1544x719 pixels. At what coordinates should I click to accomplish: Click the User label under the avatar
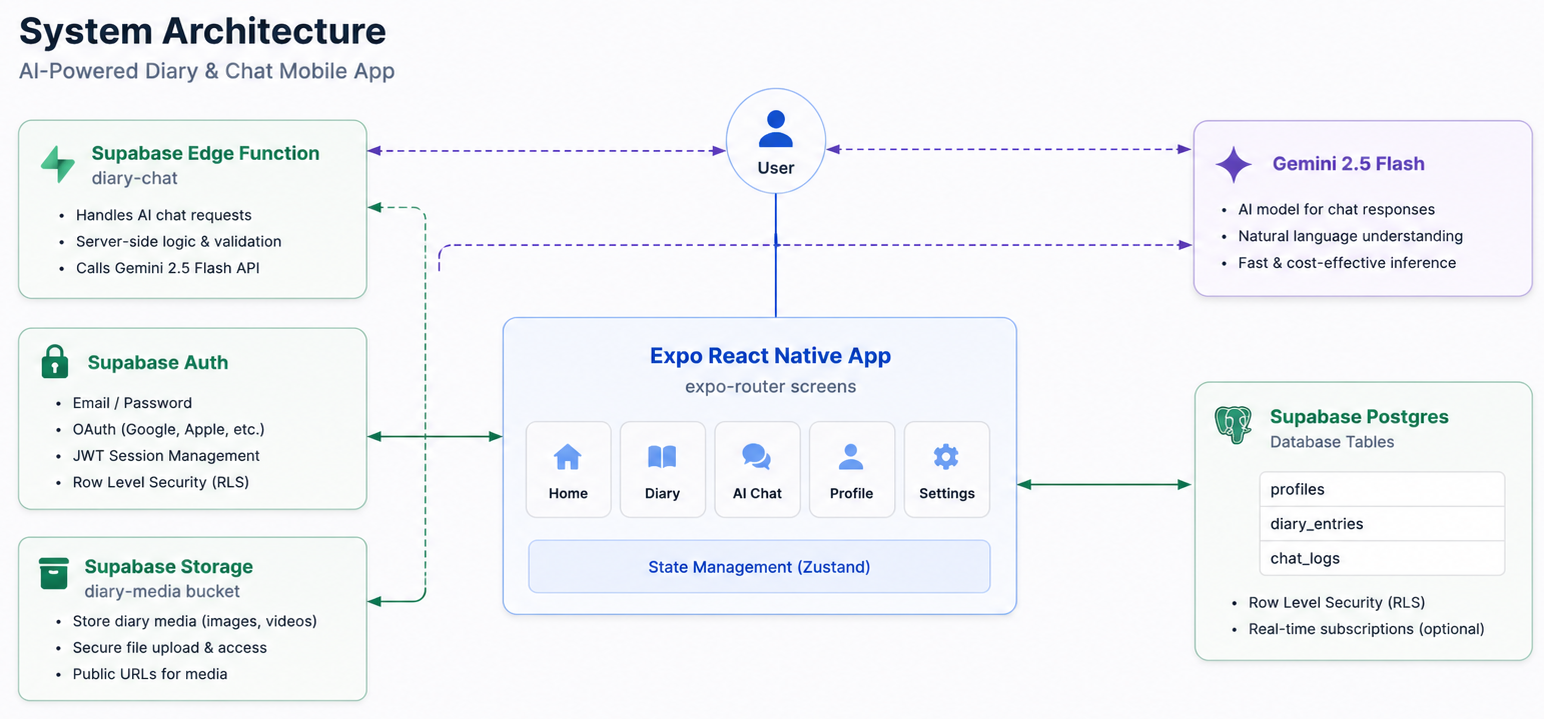click(776, 167)
